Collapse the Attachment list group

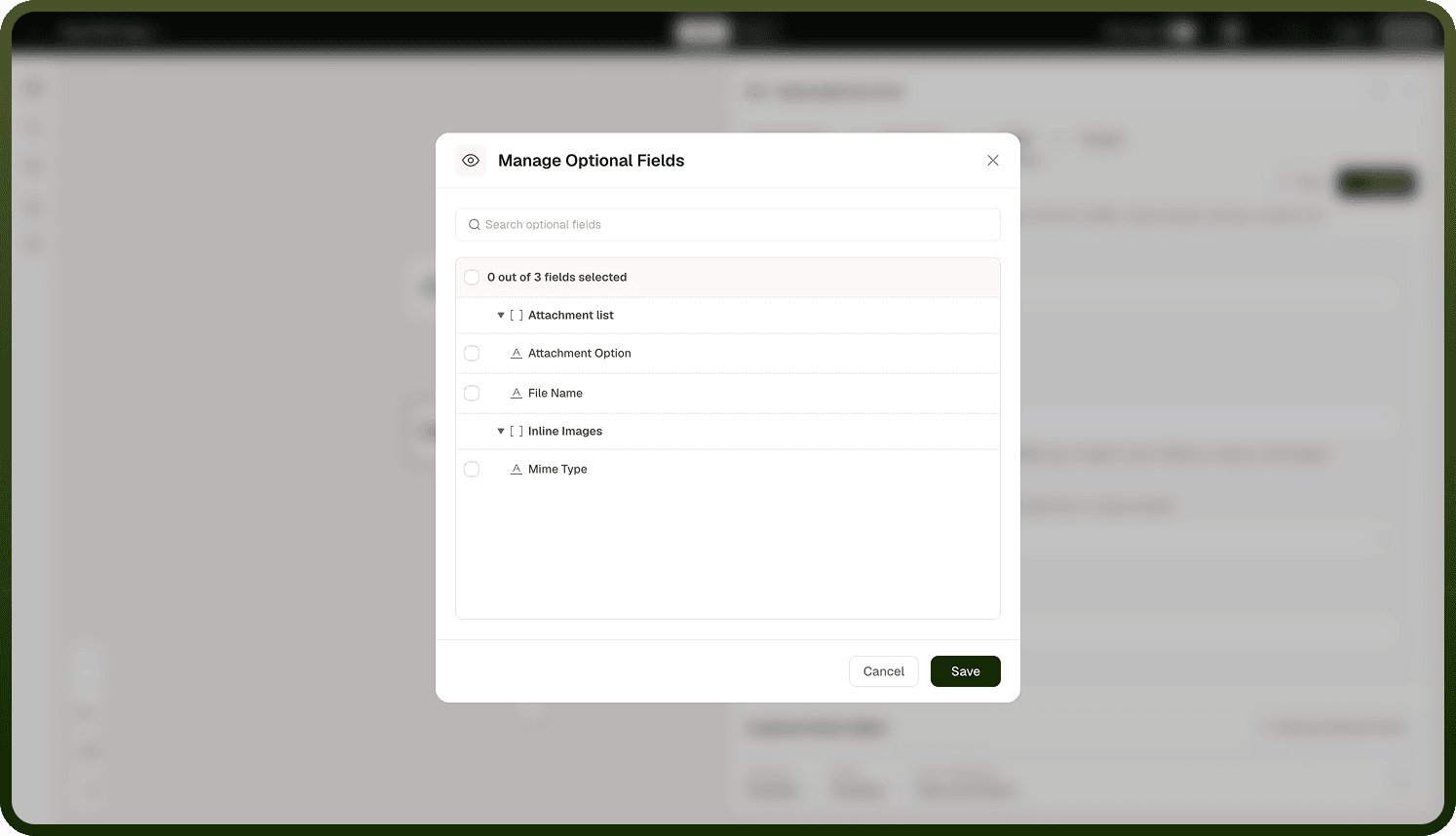[x=501, y=316]
